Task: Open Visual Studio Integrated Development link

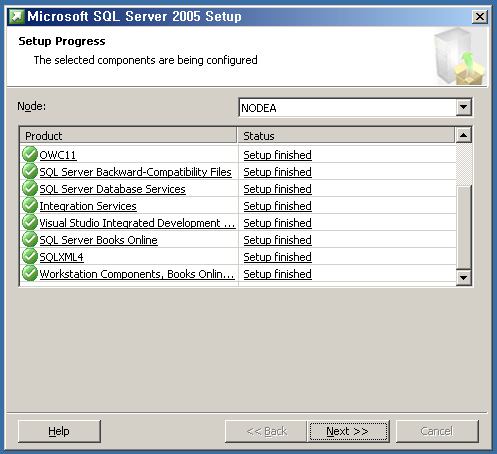Action: click(x=137, y=223)
